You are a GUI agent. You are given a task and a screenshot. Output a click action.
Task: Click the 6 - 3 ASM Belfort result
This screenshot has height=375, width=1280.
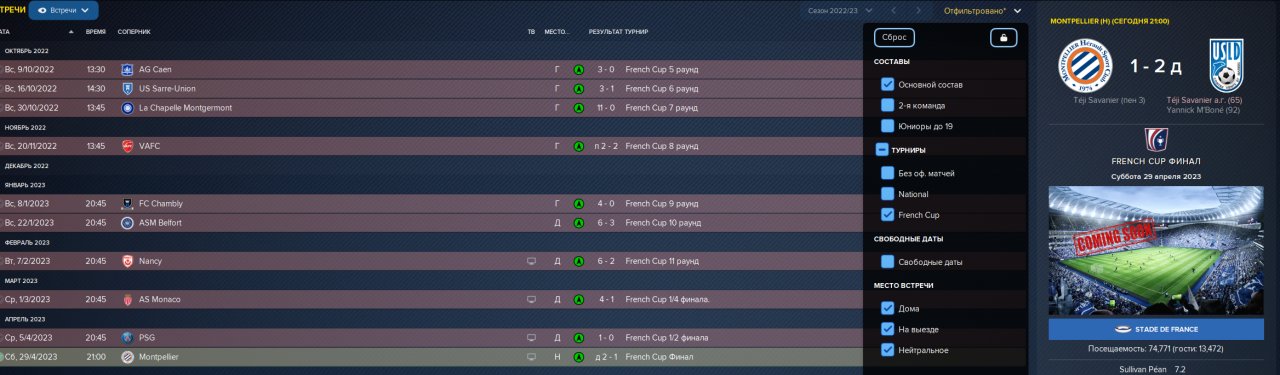(x=606, y=223)
